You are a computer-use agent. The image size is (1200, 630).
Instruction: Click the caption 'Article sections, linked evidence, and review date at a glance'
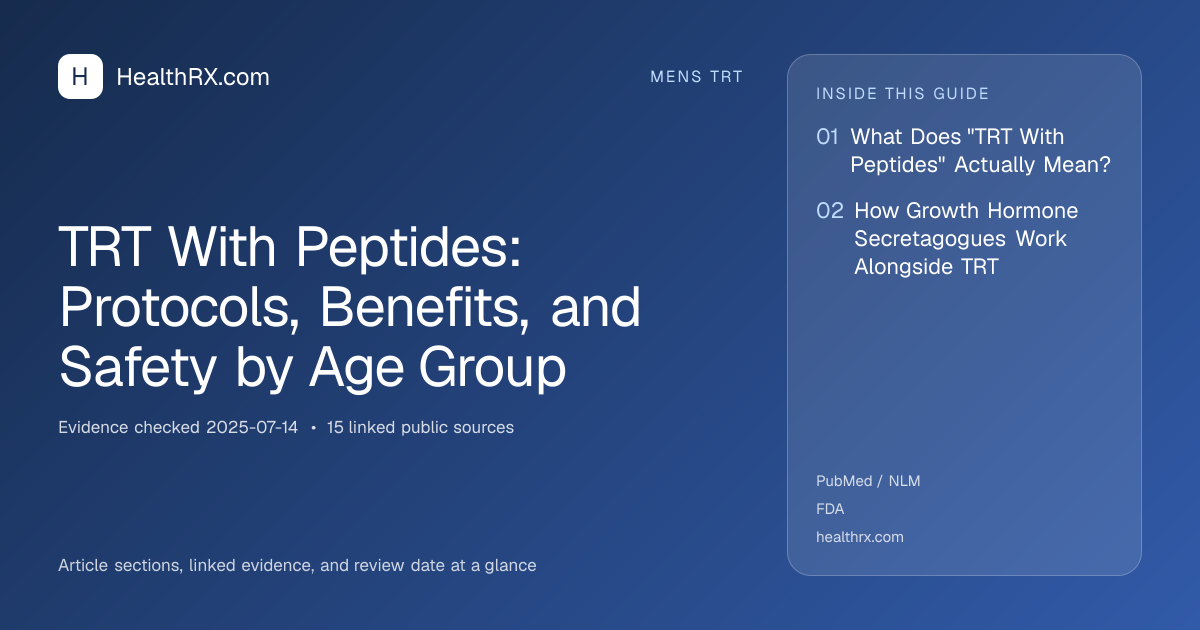[x=297, y=565]
